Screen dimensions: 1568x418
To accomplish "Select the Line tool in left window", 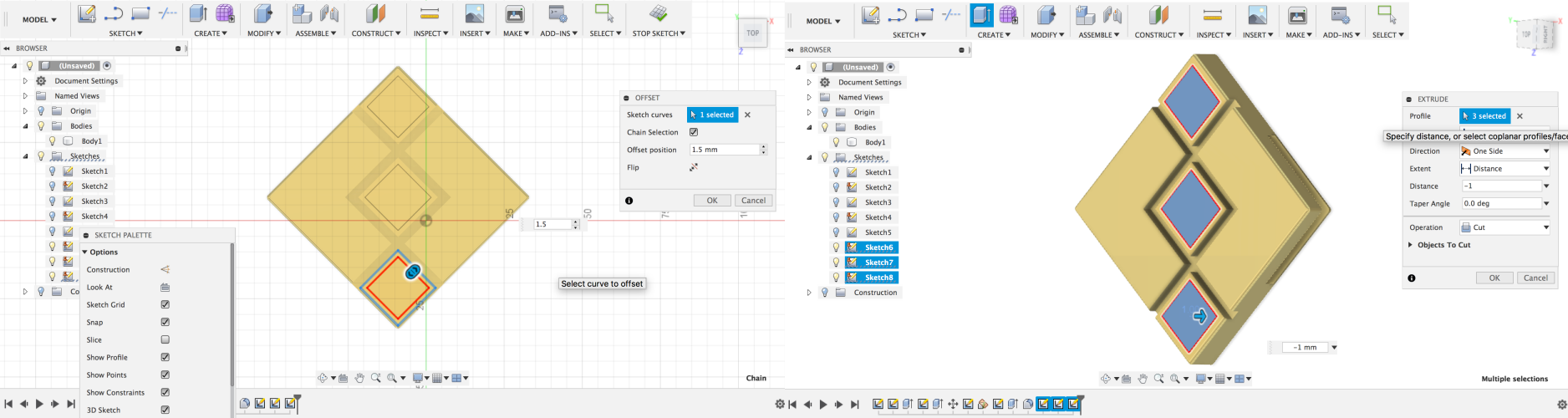I will coord(114,13).
